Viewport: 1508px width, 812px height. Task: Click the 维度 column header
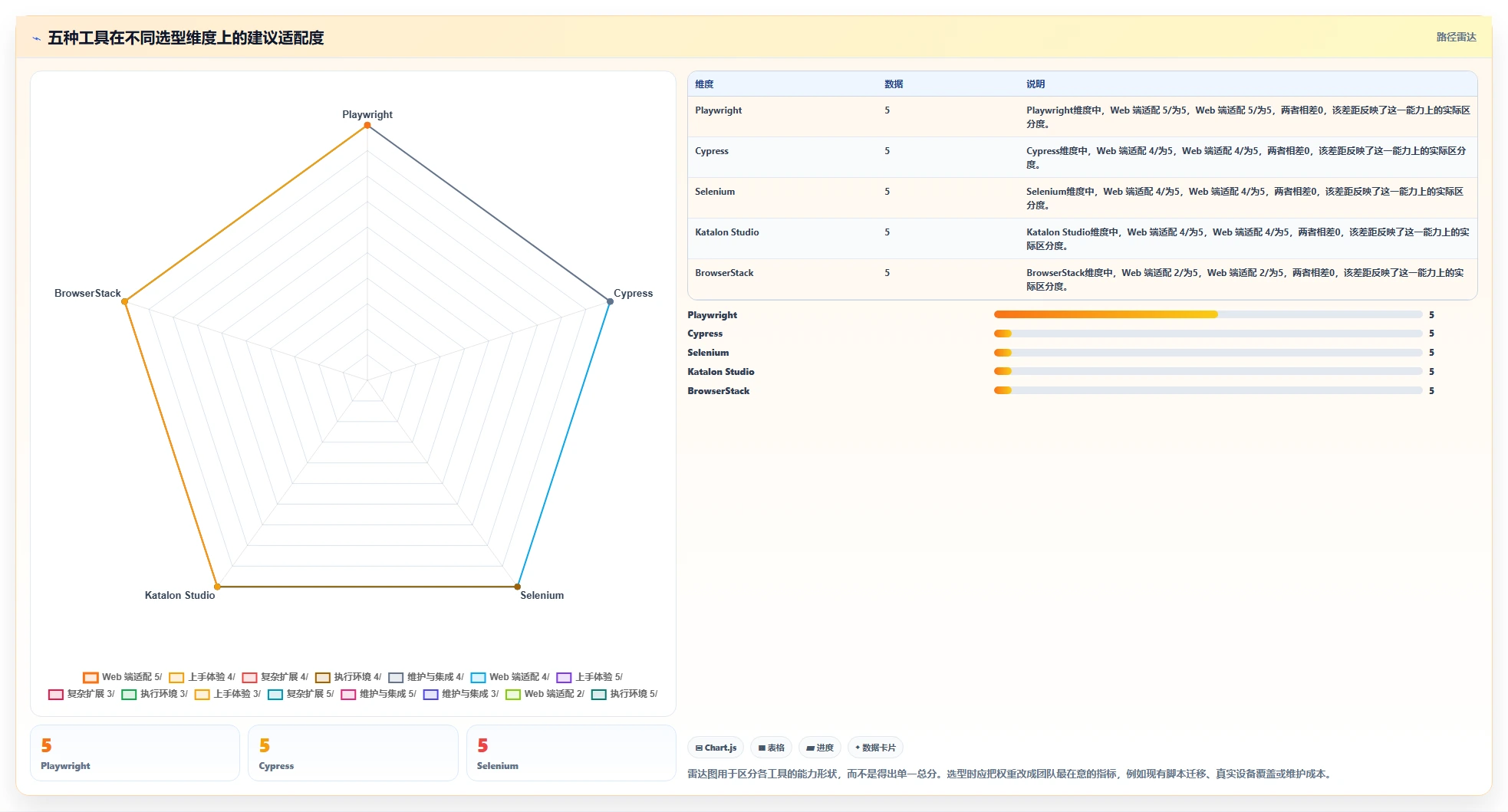pyautogui.click(x=704, y=84)
